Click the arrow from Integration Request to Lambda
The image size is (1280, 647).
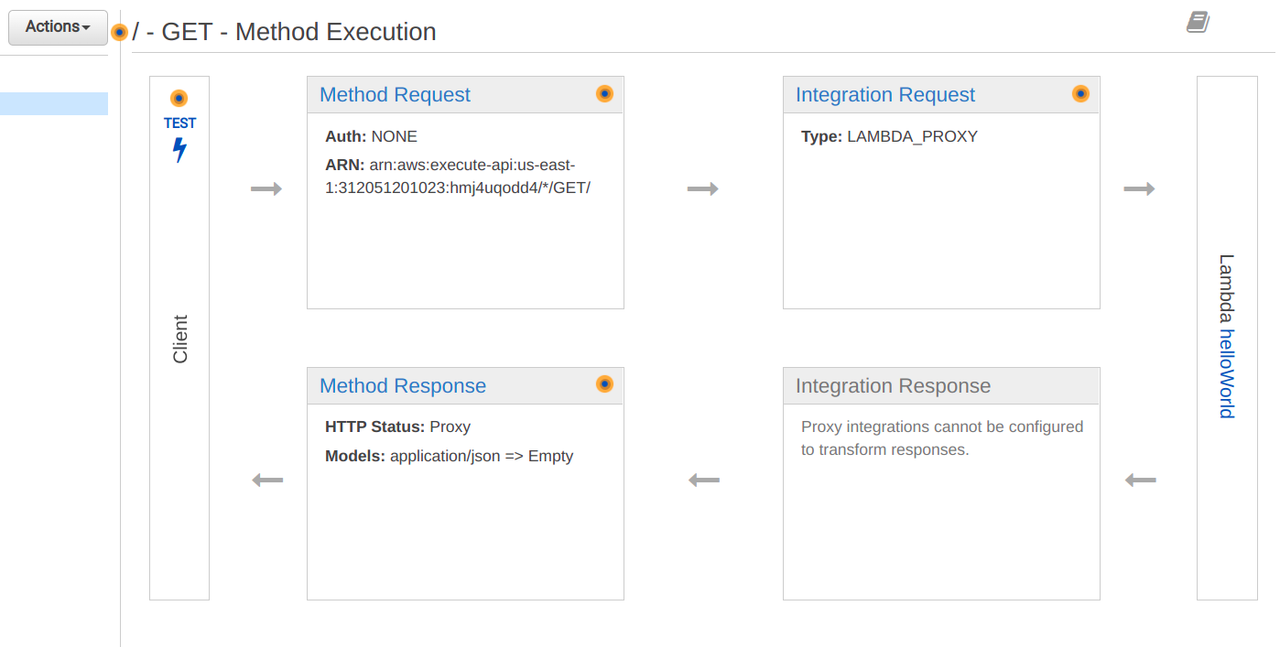tap(1140, 189)
